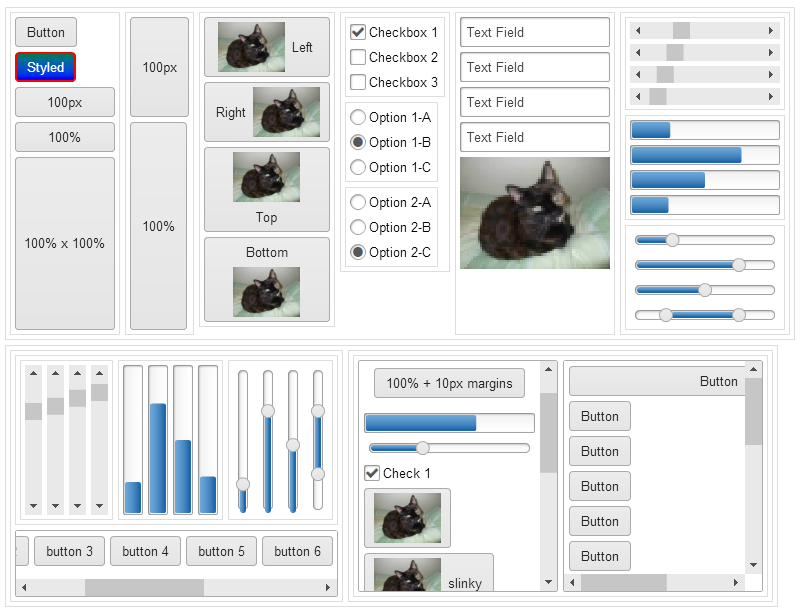Image resolution: width=802 pixels, height=614 pixels.
Task: Click the right arrow of the topmost scrollbar
Action: point(770,31)
